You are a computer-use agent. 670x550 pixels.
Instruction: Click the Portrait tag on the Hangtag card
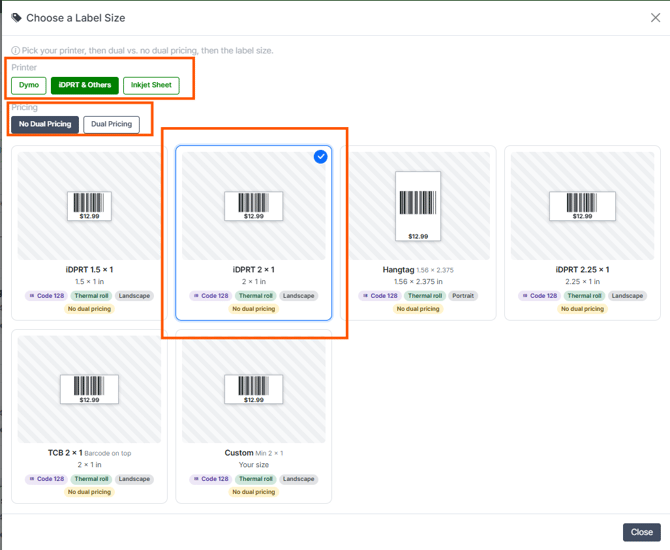click(463, 296)
